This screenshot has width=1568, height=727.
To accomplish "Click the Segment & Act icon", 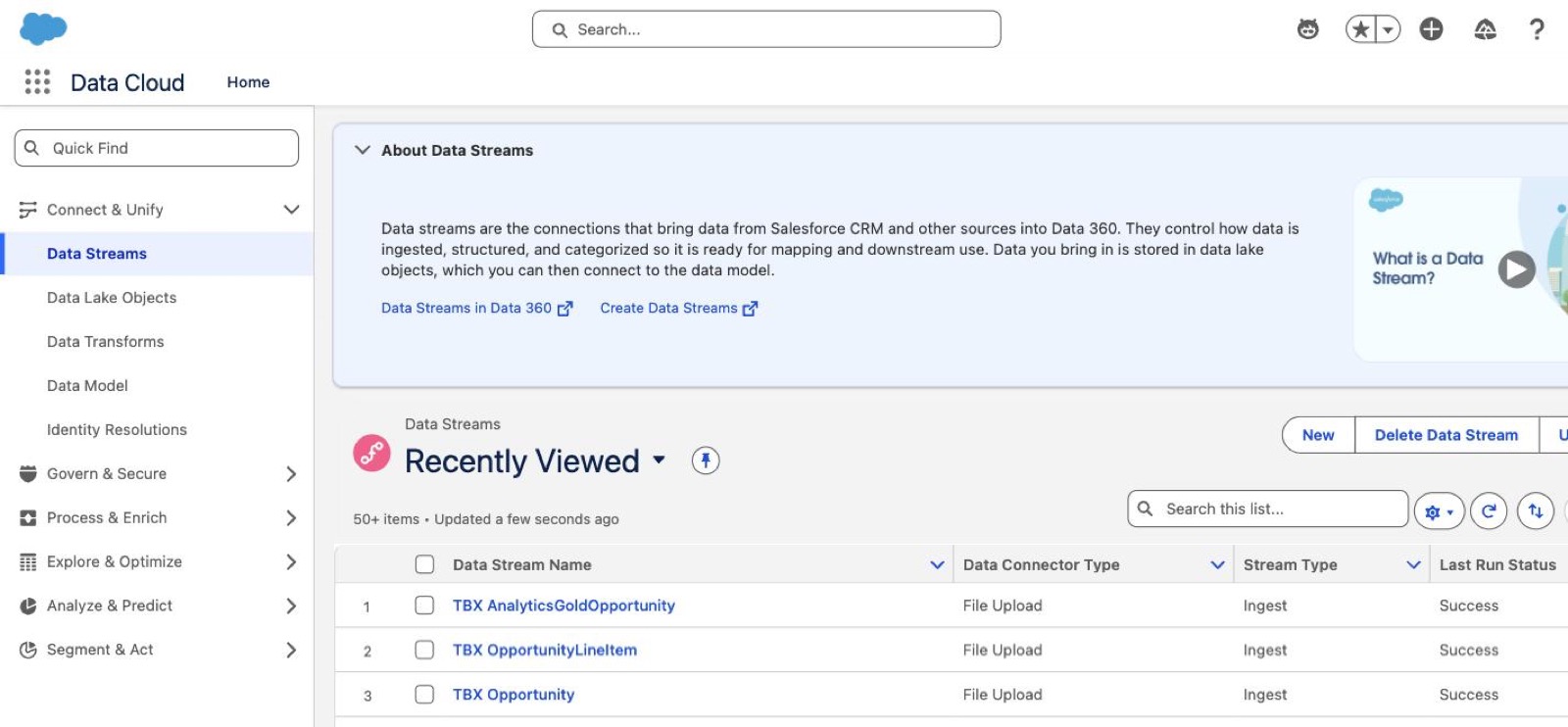I will click(x=27, y=650).
